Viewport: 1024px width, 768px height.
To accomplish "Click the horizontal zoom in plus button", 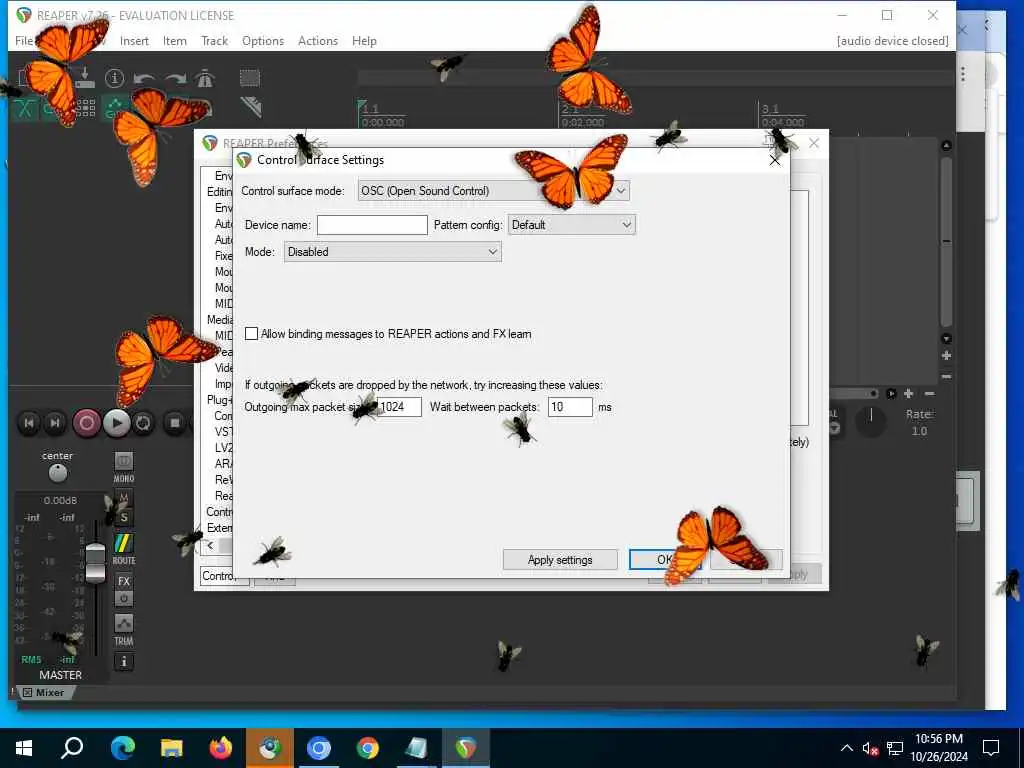I will [908, 393].
